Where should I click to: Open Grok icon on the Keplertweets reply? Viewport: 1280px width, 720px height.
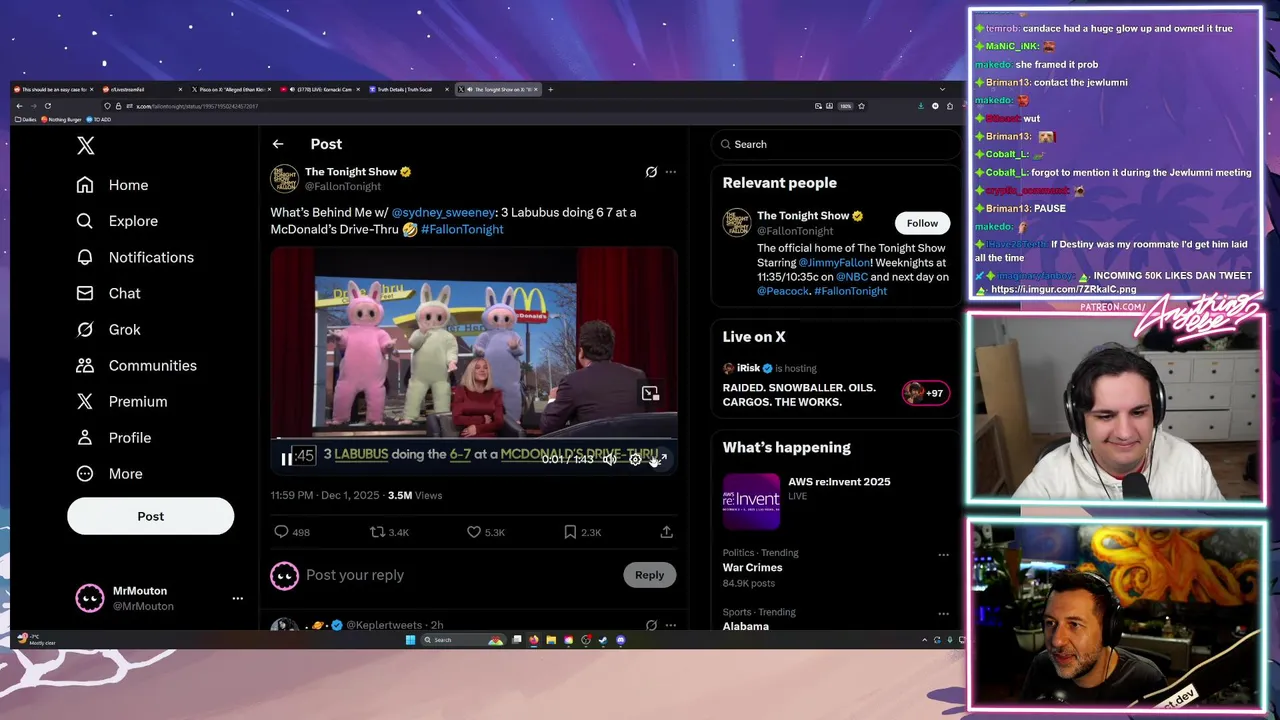pyautogui.click(x=651, y=625)
